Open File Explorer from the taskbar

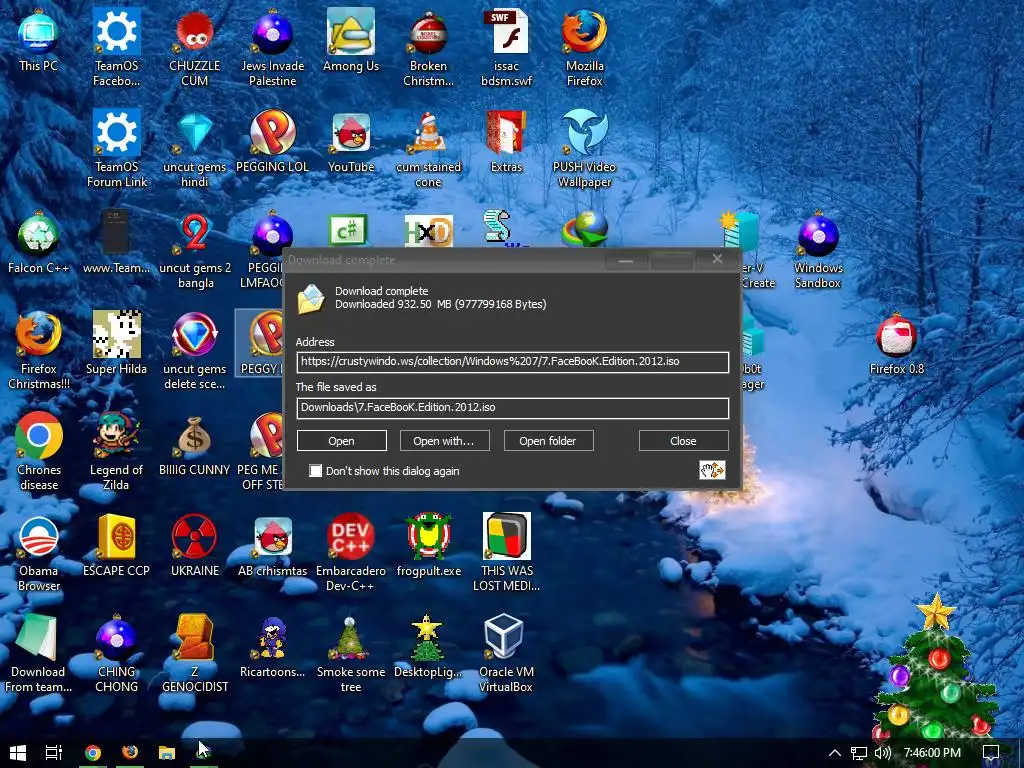167,752
